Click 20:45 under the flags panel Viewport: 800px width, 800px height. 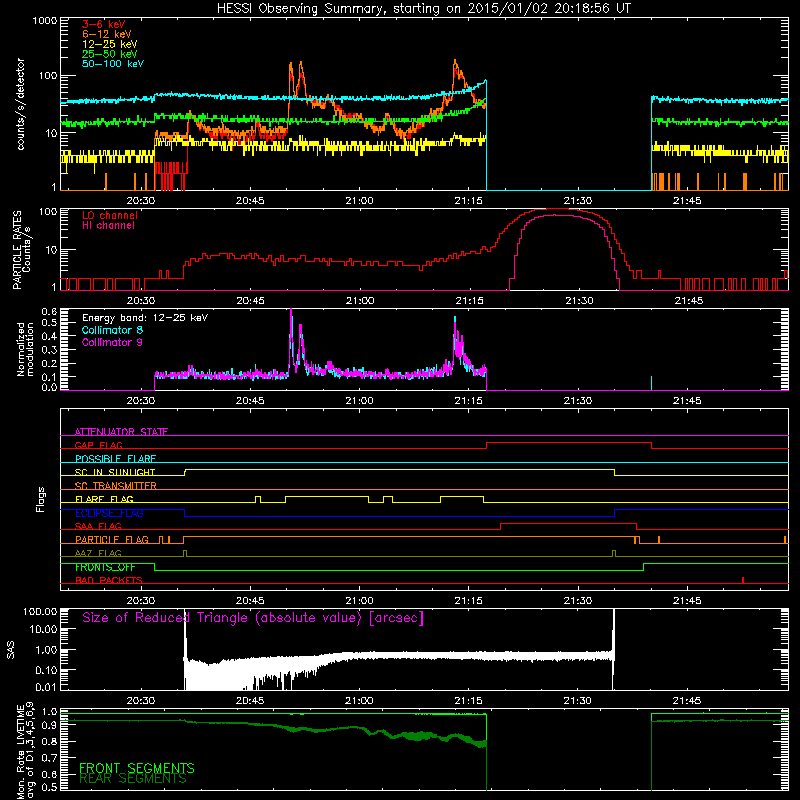[x=250, y=601]
